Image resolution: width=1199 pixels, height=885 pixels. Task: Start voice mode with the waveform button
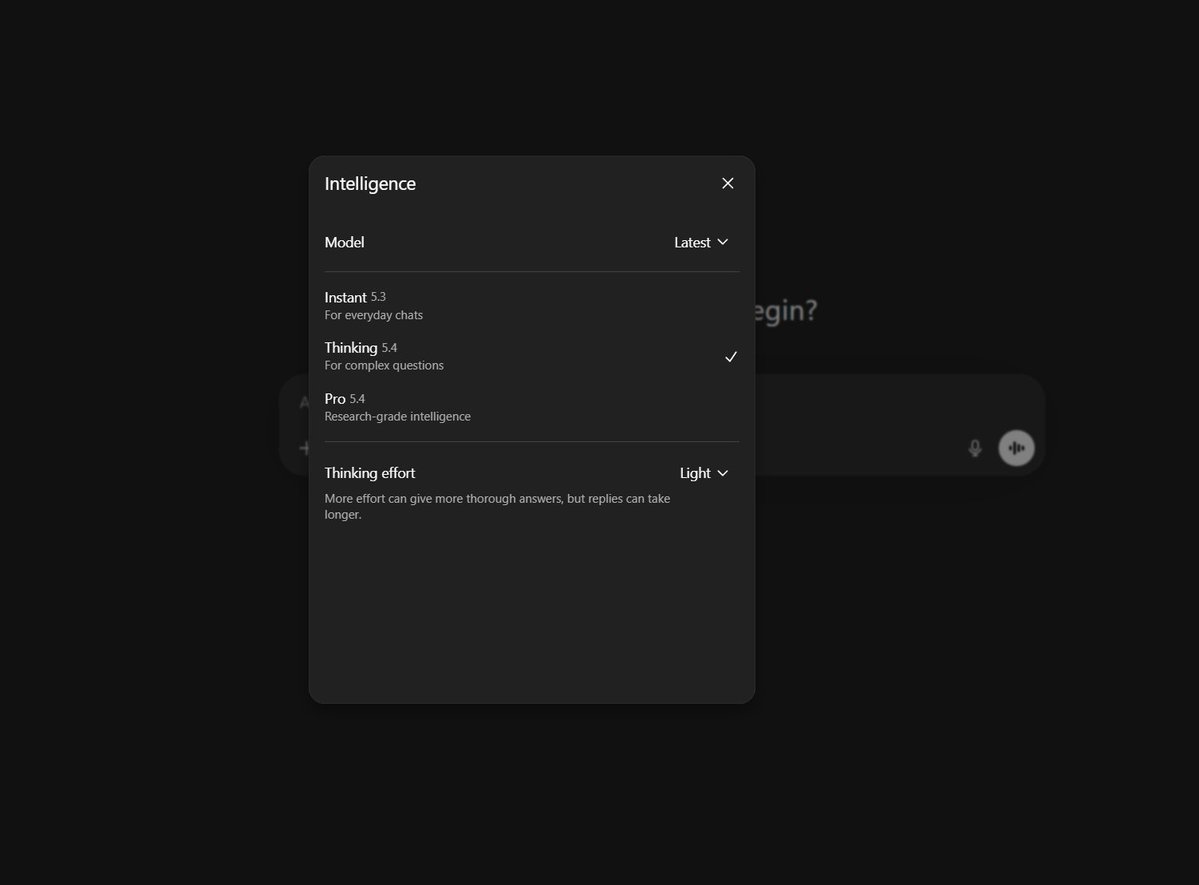pyautogui.click(x=1016, y=448)
